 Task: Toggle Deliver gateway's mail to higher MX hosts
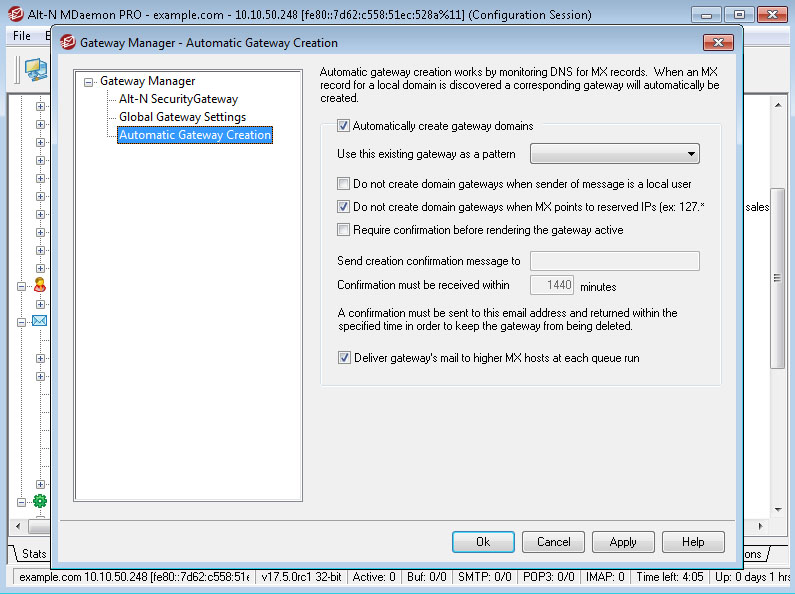pos(344,358)
